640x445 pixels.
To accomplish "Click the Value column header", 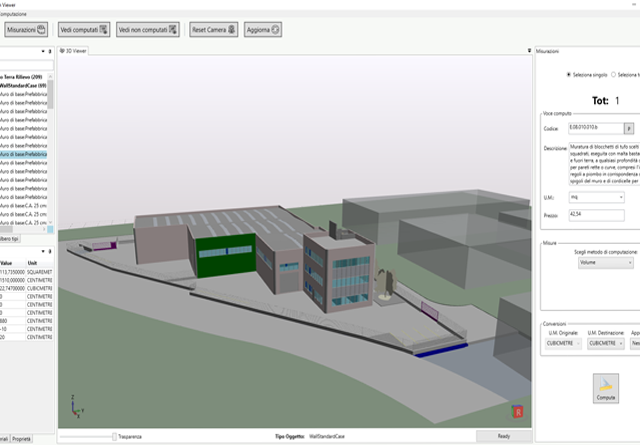I will 13,263.
